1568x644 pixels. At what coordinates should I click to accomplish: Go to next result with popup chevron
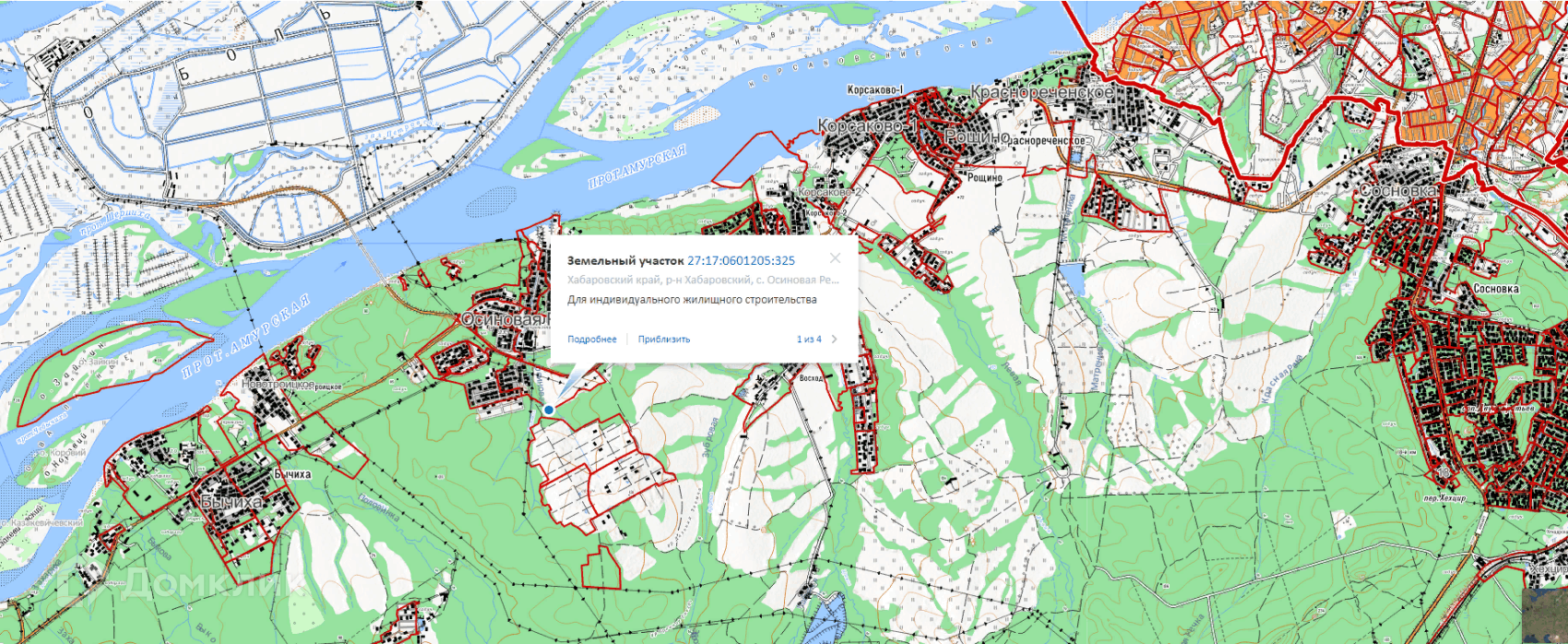point(835,340)
